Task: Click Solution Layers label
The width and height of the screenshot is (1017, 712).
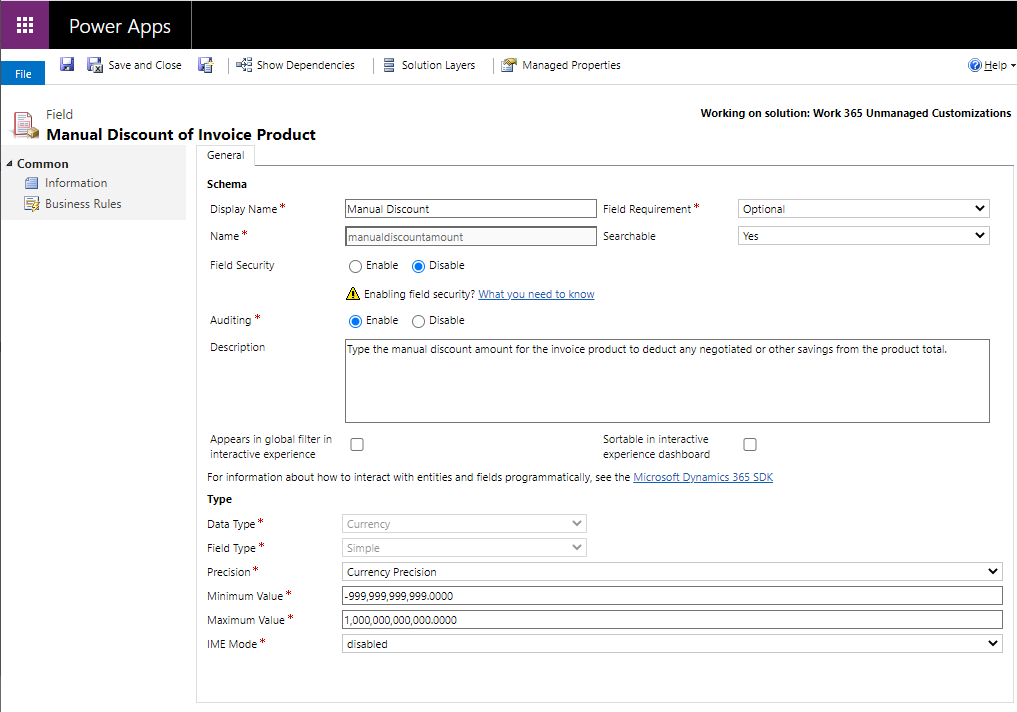Action: click(x=438, y=65)
